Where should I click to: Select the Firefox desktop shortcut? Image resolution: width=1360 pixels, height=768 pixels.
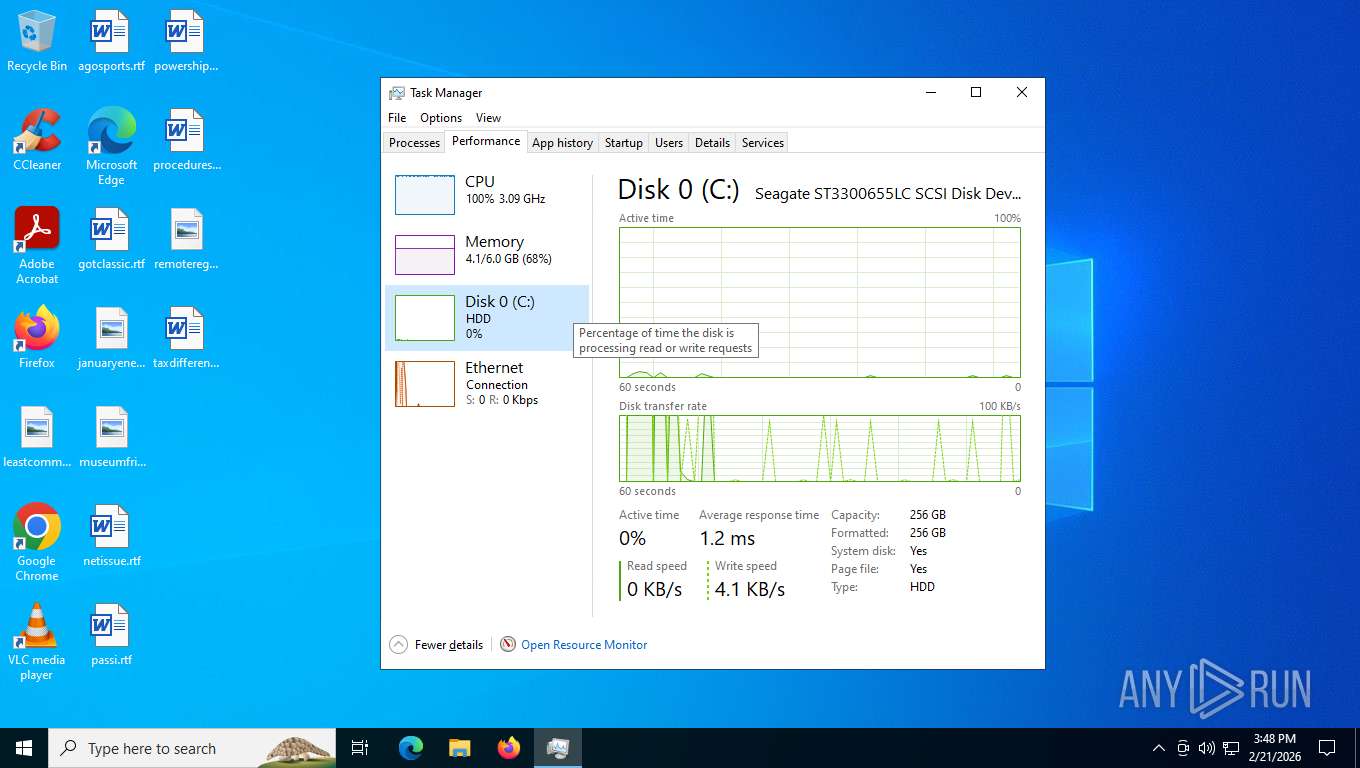coord(37,338)
